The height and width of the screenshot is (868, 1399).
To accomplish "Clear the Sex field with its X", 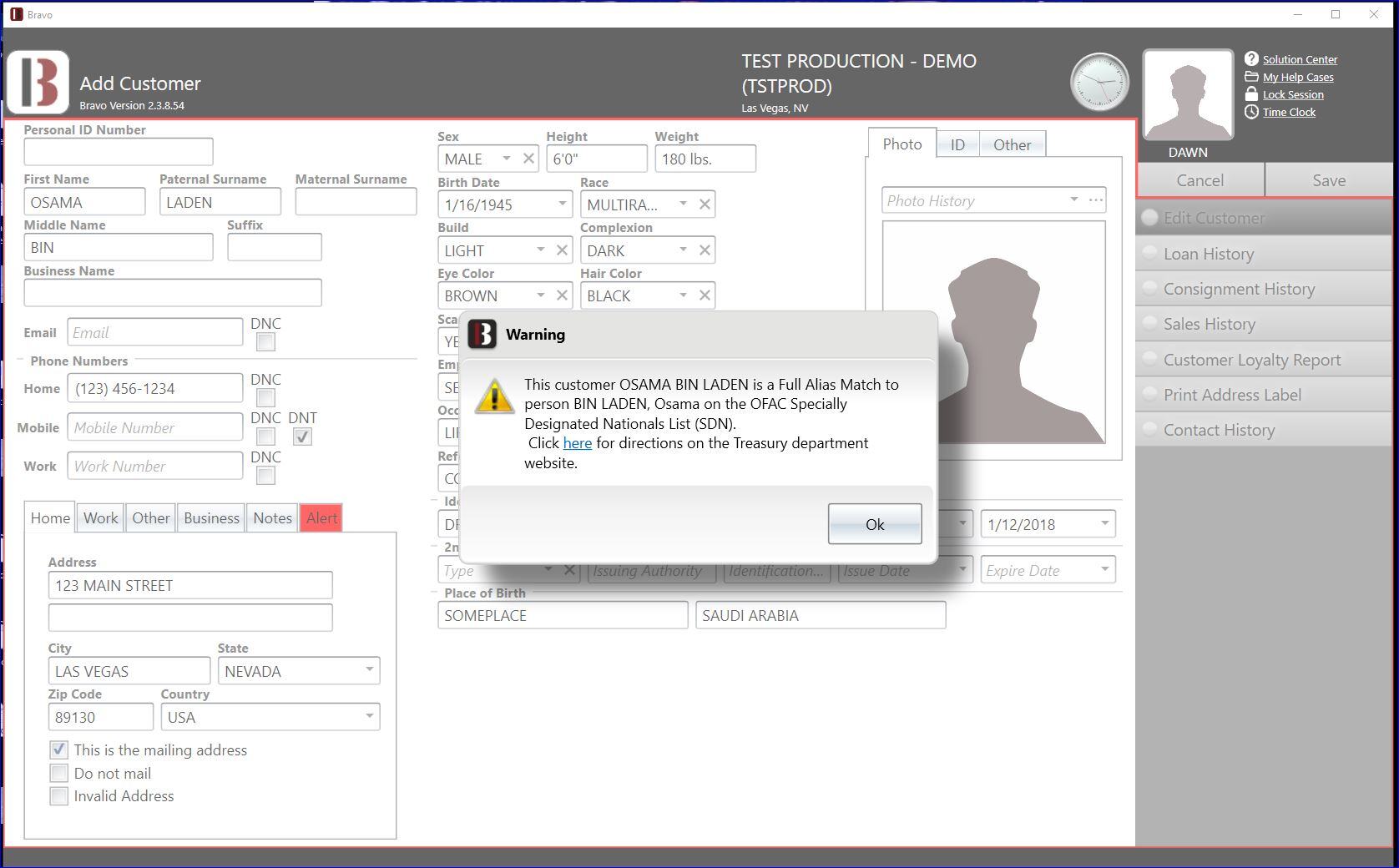I will (528, 159).
